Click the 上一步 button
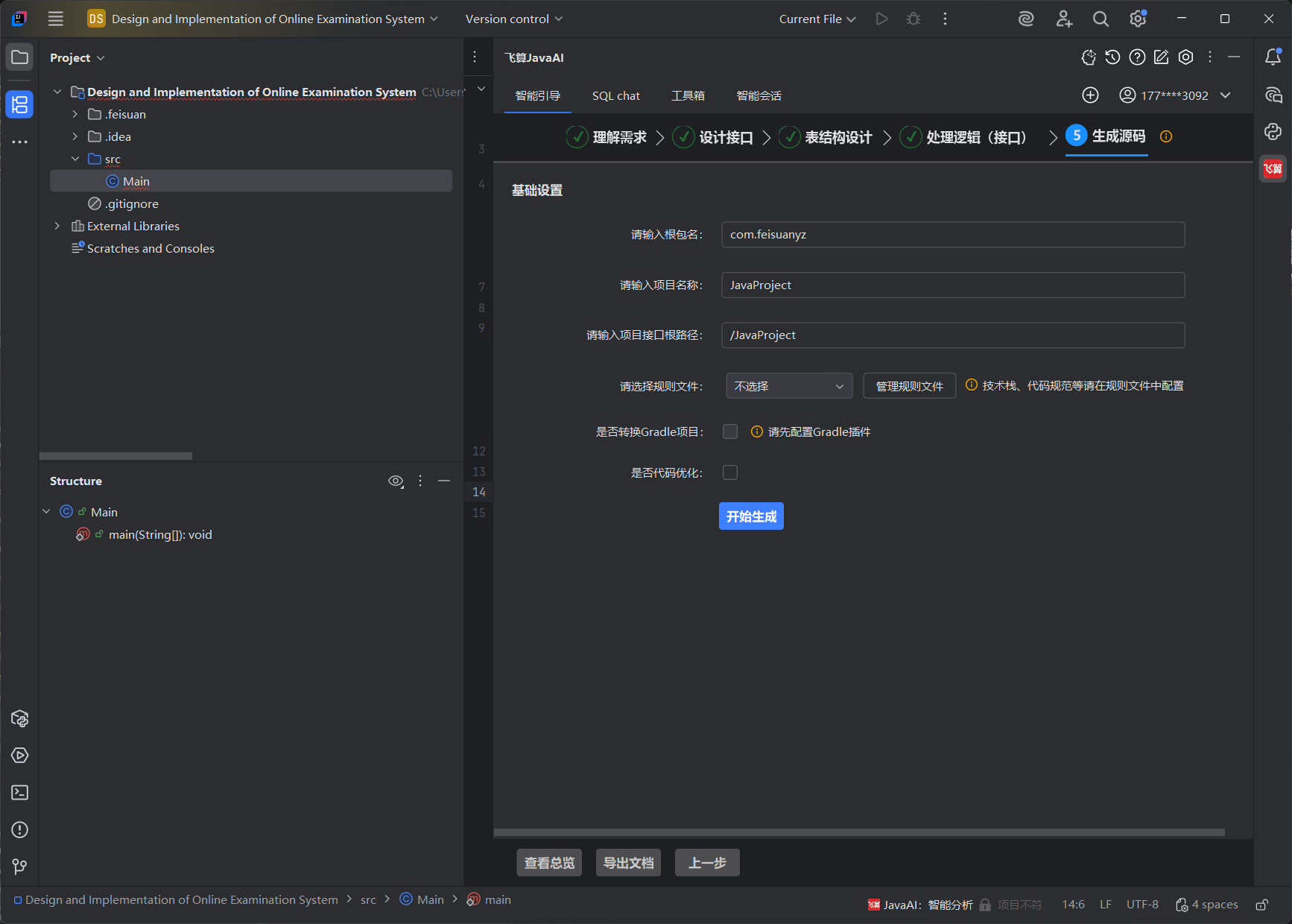The width and height of the screenshot is (1292, 924). 707,863
